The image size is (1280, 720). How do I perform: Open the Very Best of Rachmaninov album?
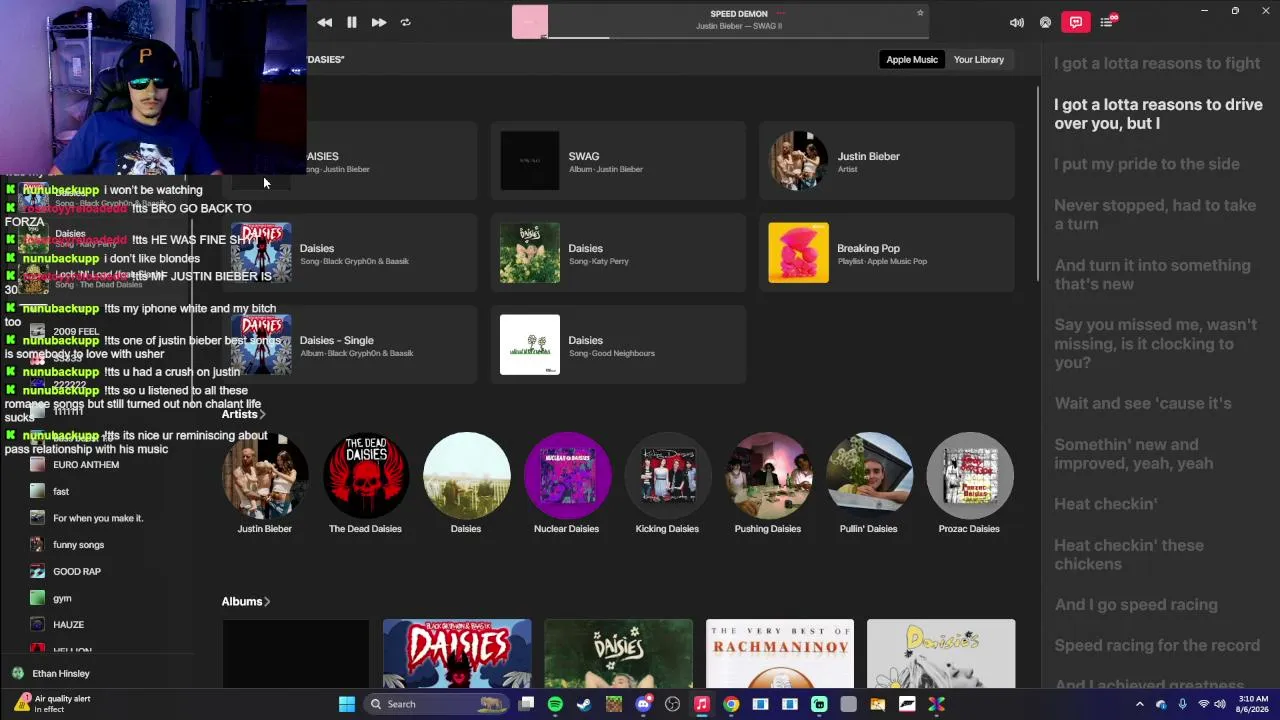780,654
